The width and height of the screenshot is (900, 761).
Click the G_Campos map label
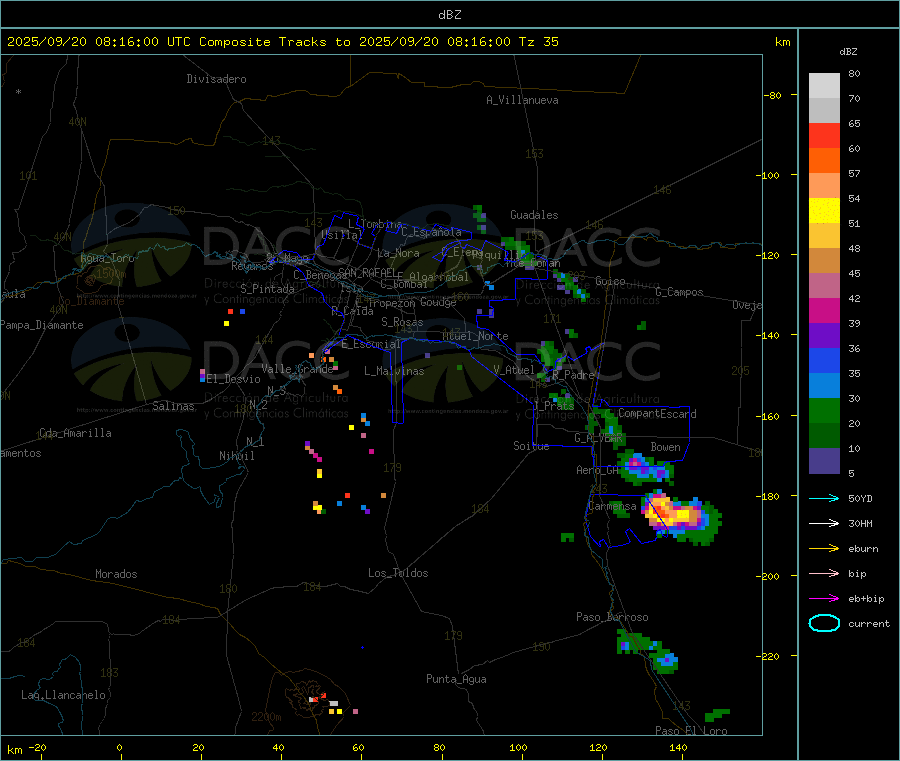[x=680, y=292]
